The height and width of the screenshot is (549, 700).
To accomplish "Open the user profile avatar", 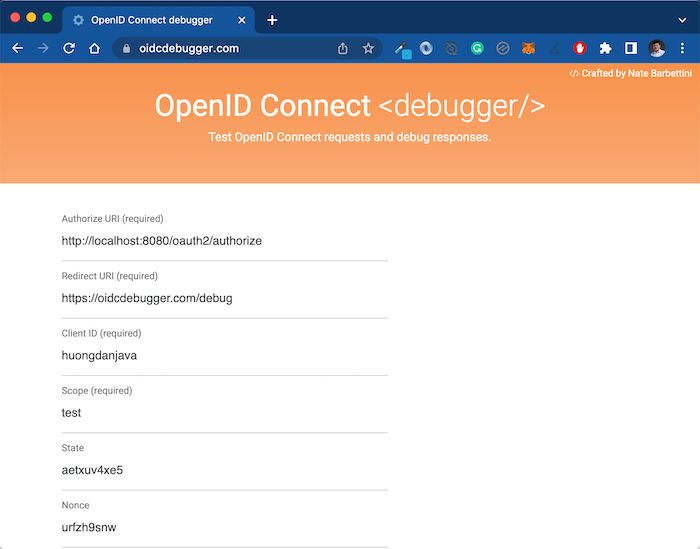I will [x=657, y=48].
